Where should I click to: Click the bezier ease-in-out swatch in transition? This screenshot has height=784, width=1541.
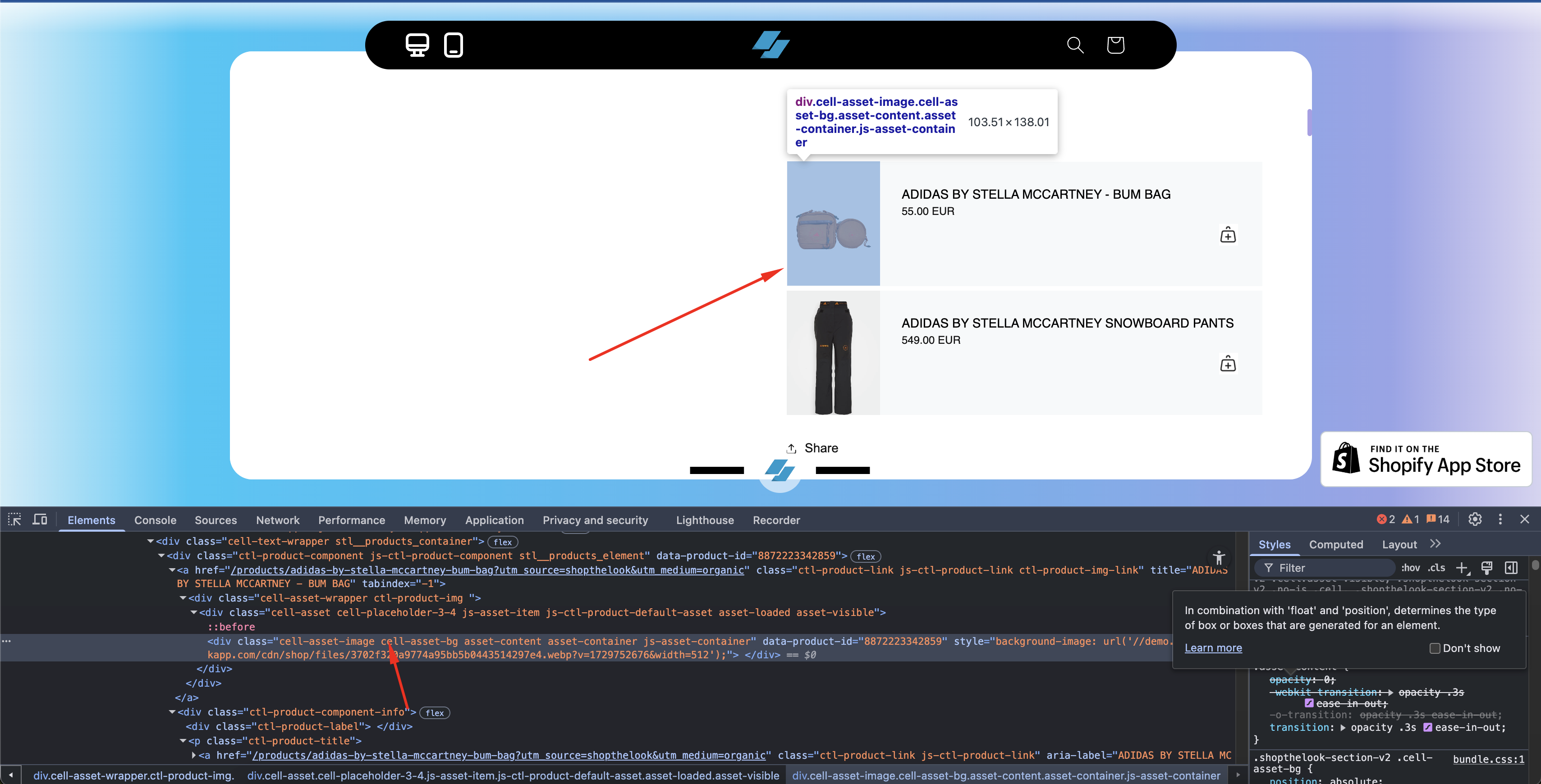pyautogui.click(x=1427, y=728)
